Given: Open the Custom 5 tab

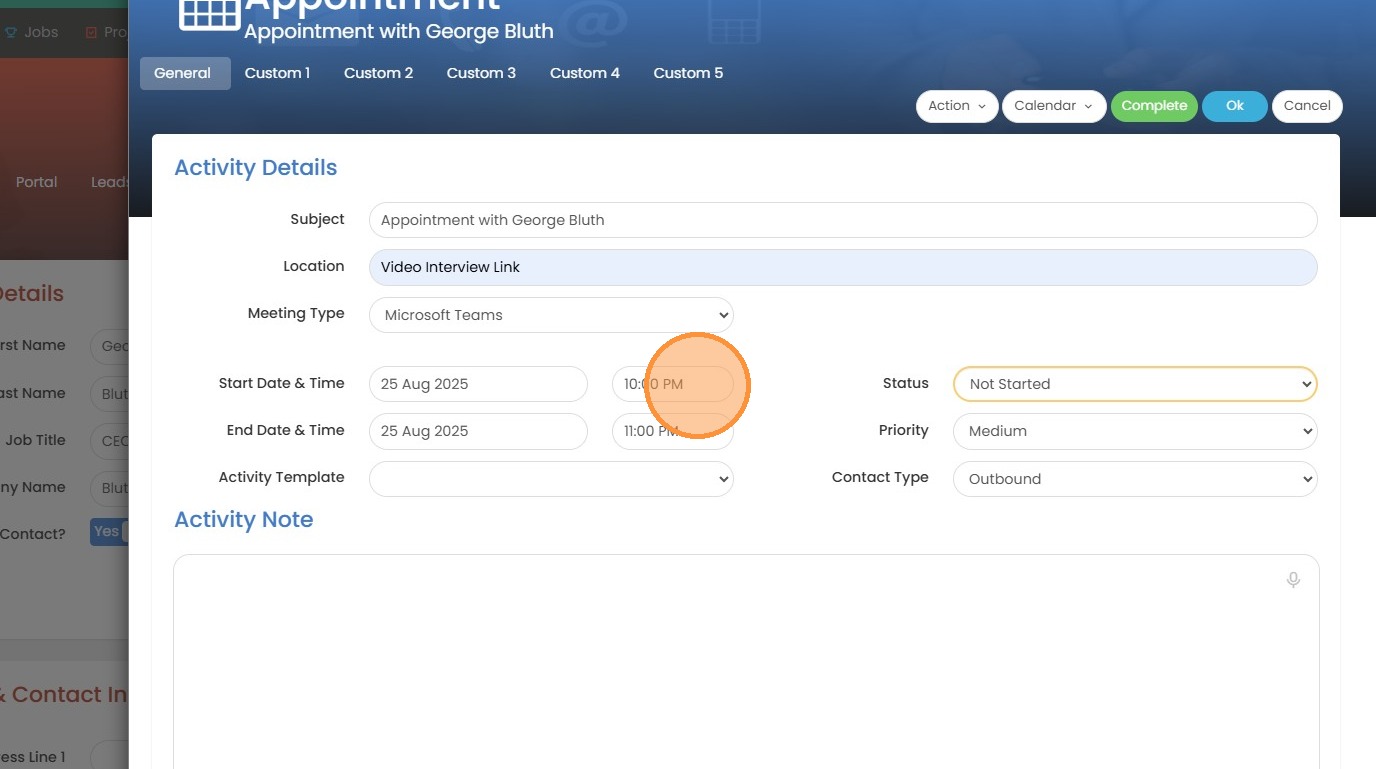Looking at the screenshot, I should click(x=688, y=73).
